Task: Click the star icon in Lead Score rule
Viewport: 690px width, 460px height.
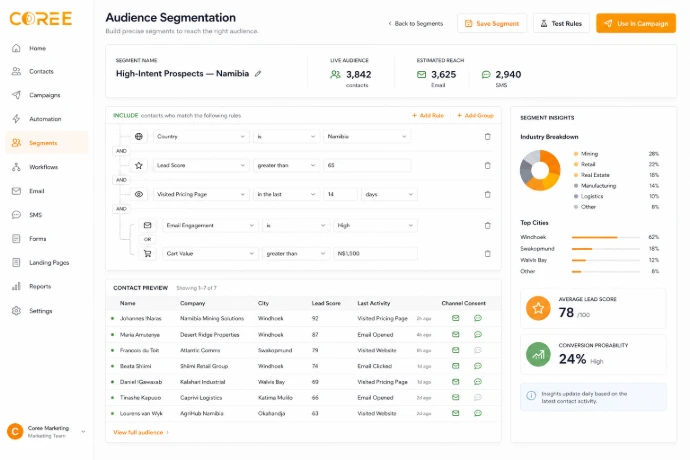Action: 139,166
